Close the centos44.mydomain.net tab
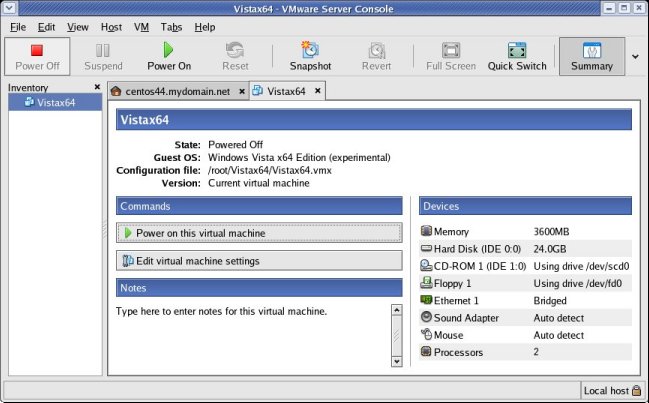The image size is (649, 403). (x=242, y=91)
